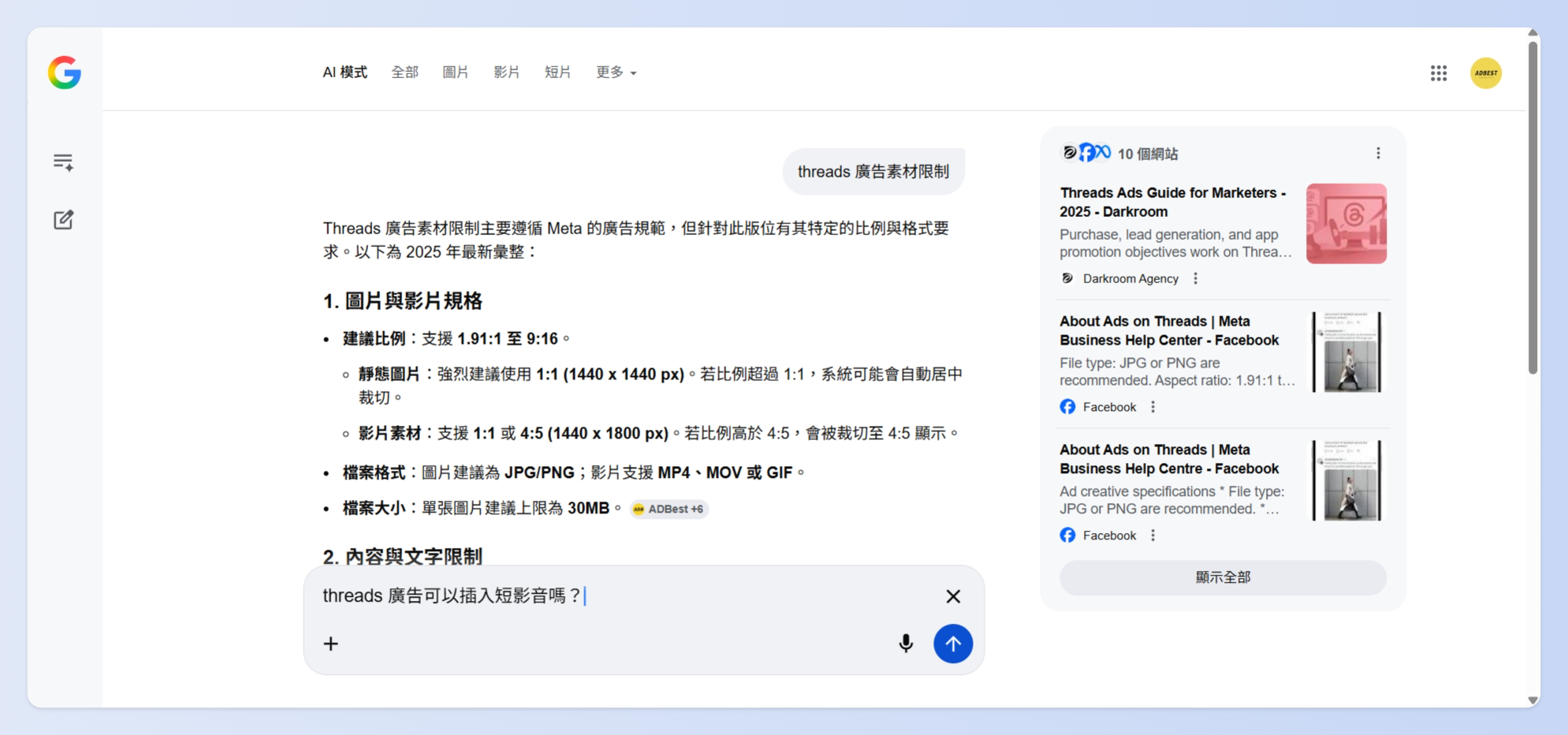Open conversation history from the sidebar icon
Viewport: 1568px width, 735px height.
[x=63, y=162]
